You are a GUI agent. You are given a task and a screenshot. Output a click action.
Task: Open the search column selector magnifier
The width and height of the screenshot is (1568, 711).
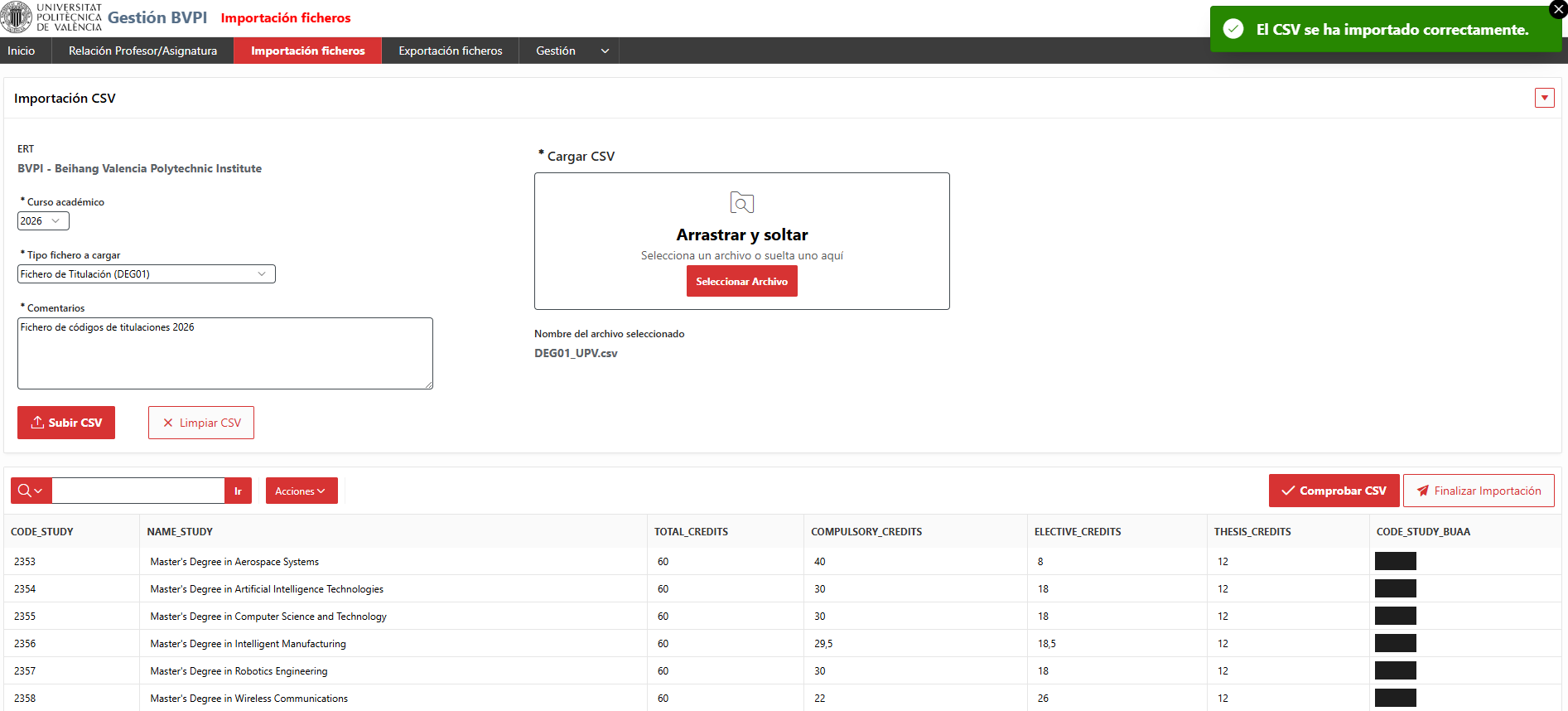pyautogui.click(x=31, y=491)
